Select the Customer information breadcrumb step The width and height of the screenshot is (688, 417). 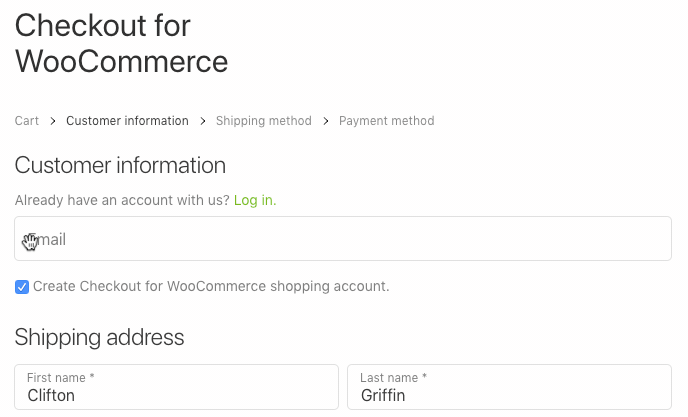(x=127, y=121)
